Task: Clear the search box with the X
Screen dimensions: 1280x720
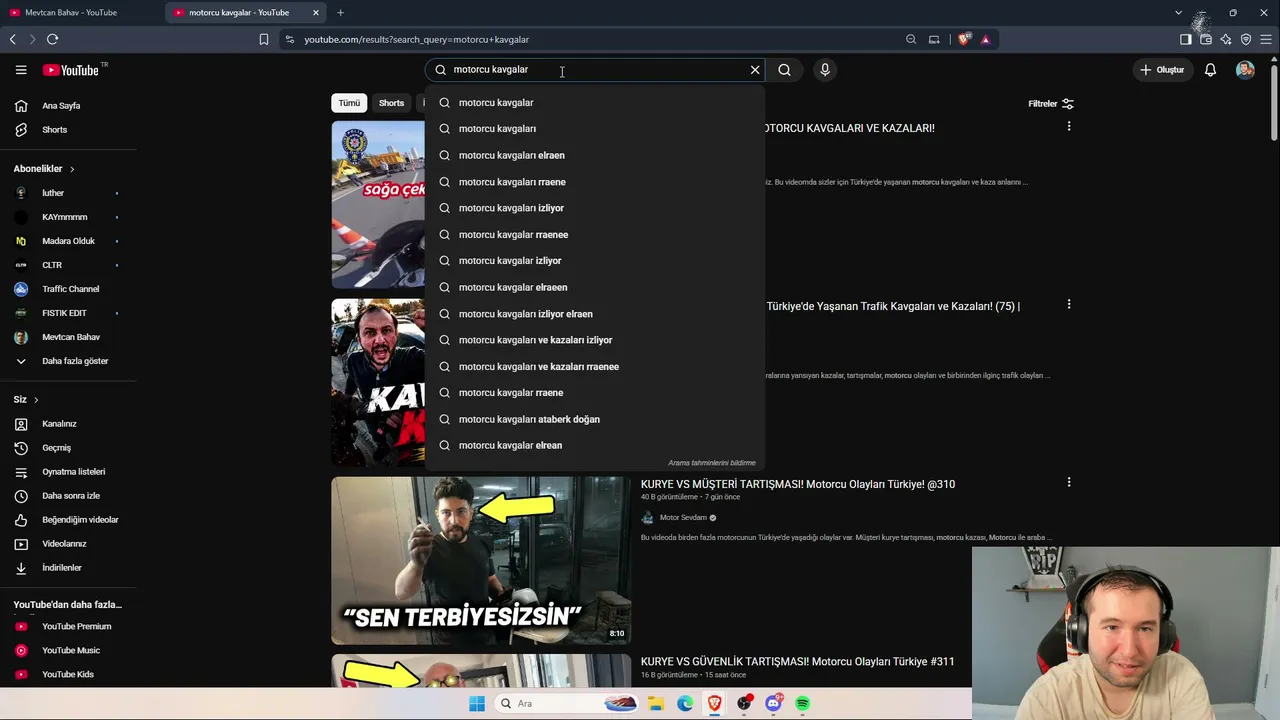Action: (x=755, y=70)
